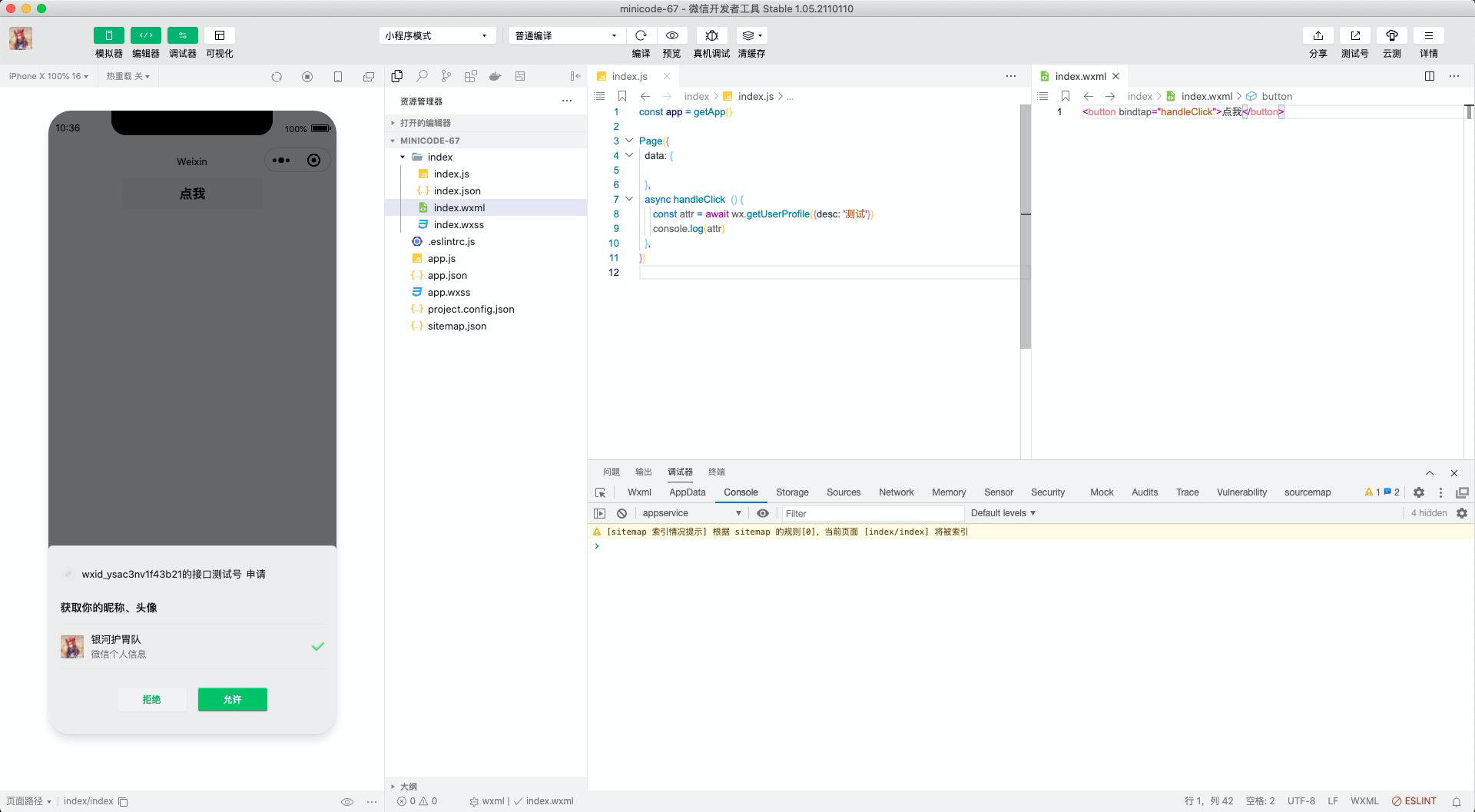The image size is (1475, 812).
Task: Collapse the sidebar panel
Action: point(575,76)
